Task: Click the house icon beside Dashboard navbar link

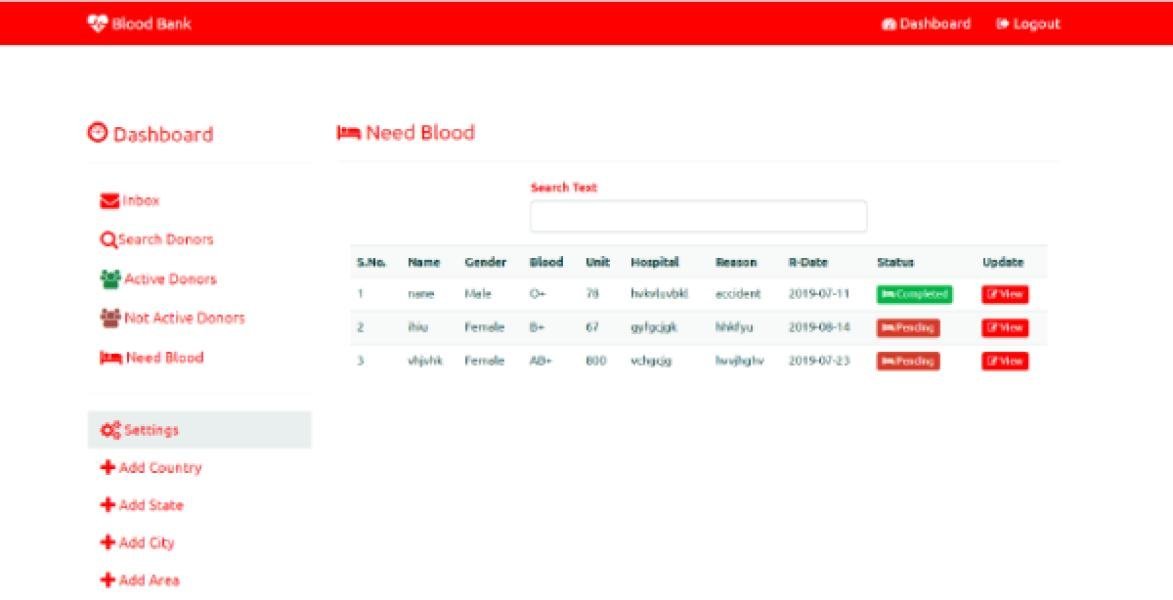Action: click(887, 23)
